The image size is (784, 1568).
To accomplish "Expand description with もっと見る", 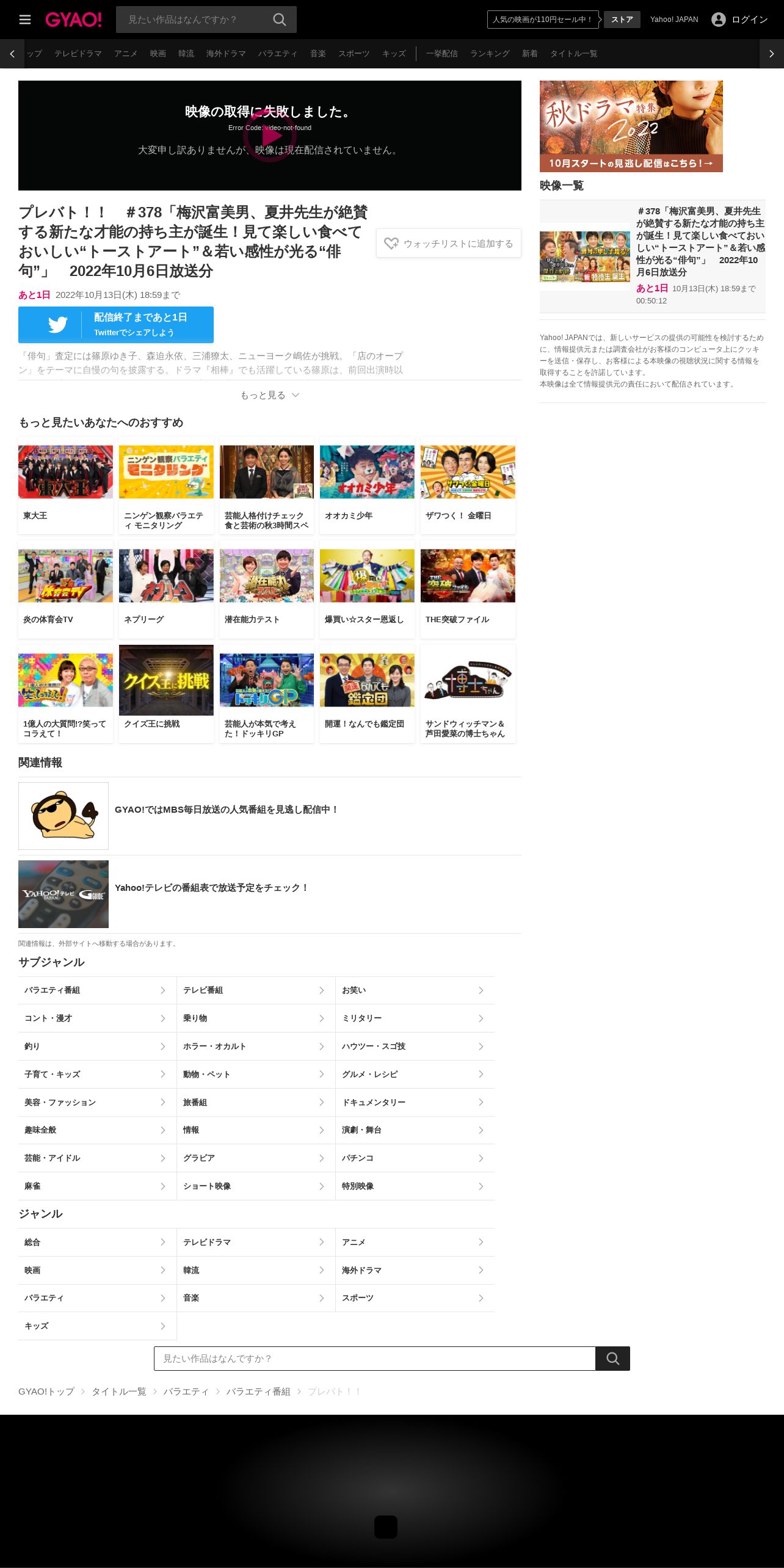I will [270, 395].
